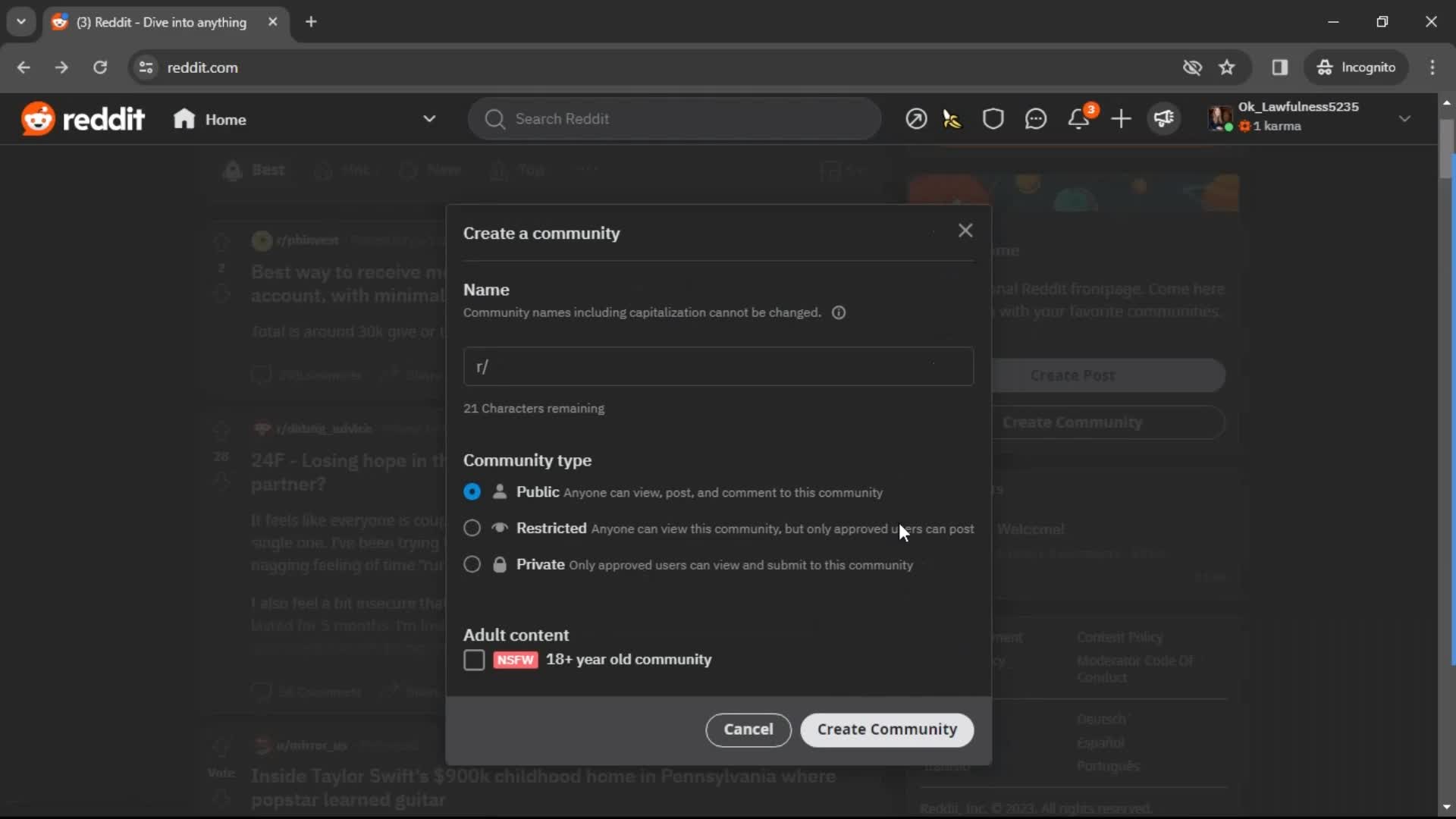The height and width of the screenshot is (819, 1456).
Task: Click the Cancel button
Action: point(748,728)
